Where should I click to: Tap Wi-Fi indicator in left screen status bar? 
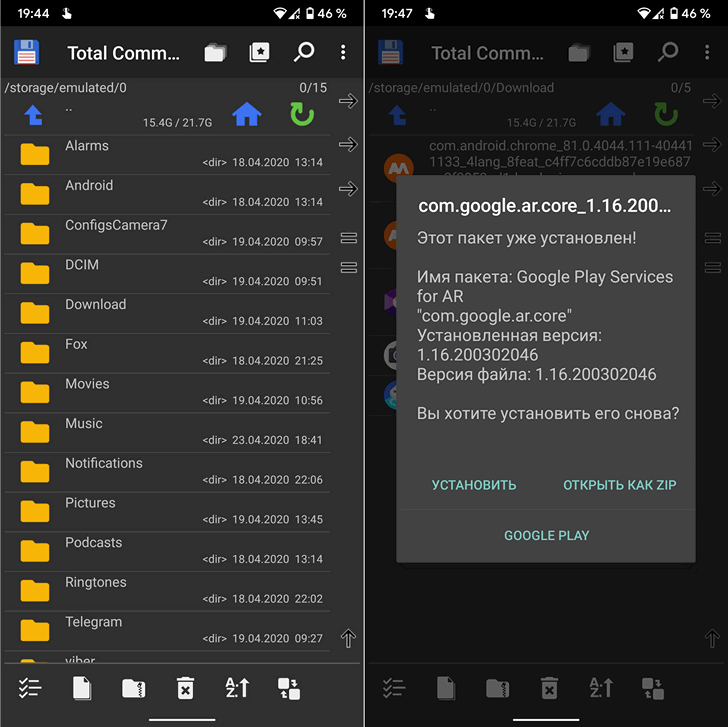pos(280,13)
